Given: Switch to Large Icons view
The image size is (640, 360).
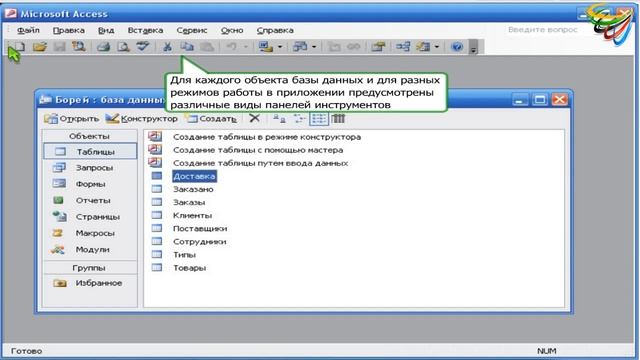Looking at the screenshot, I should 279,118.
